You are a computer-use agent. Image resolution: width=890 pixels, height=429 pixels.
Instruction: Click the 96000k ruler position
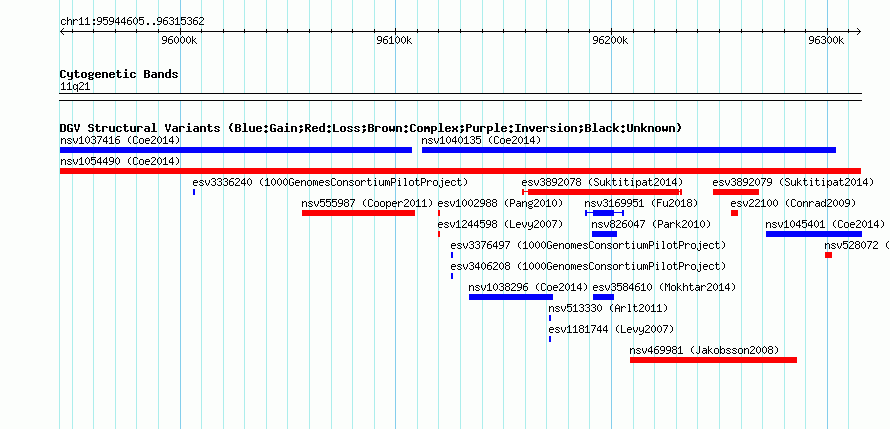pyautogui.click(x=179, y=40)
